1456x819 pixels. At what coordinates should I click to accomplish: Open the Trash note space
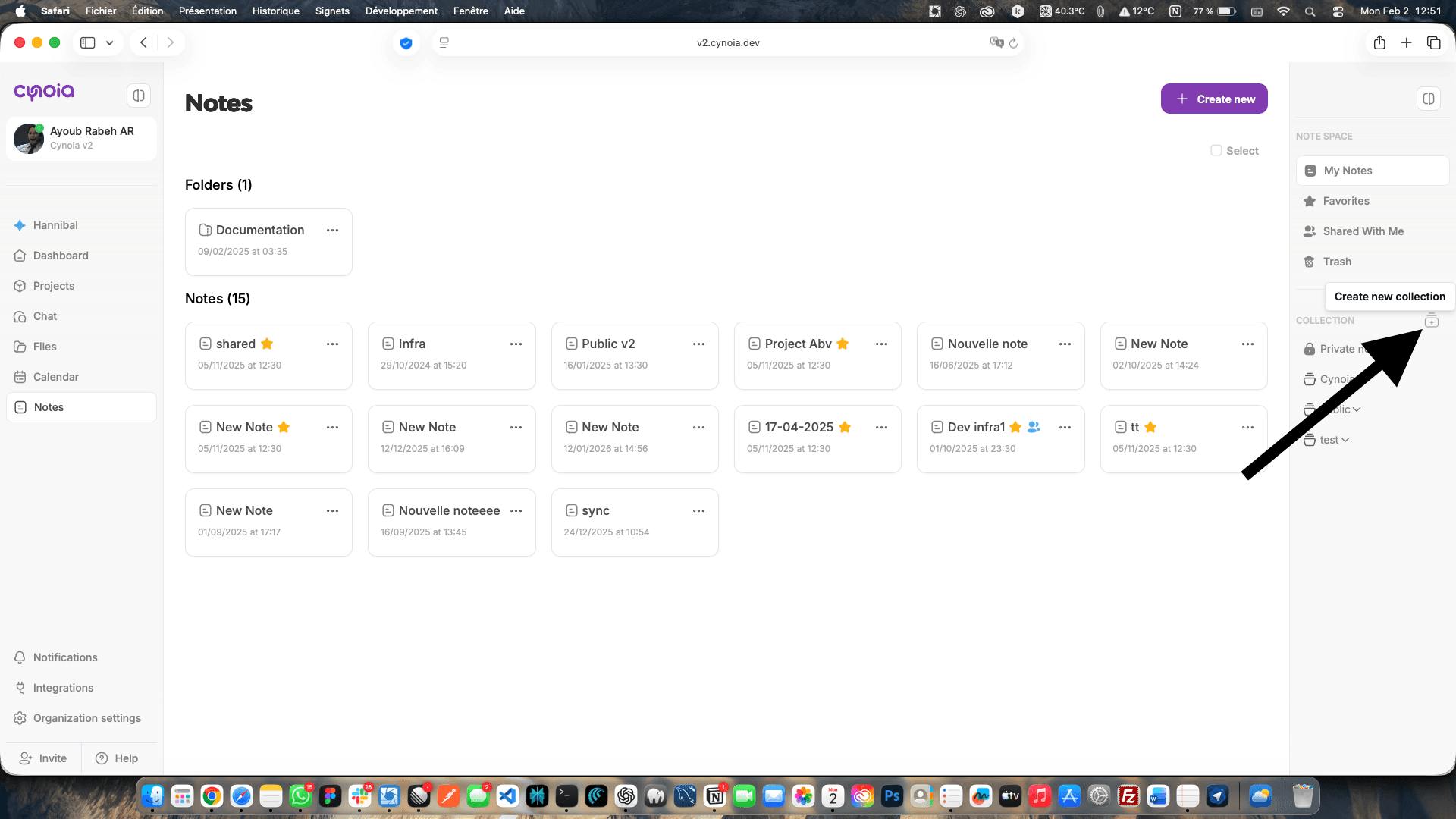pyautogui.click(x=1336, y=262)
